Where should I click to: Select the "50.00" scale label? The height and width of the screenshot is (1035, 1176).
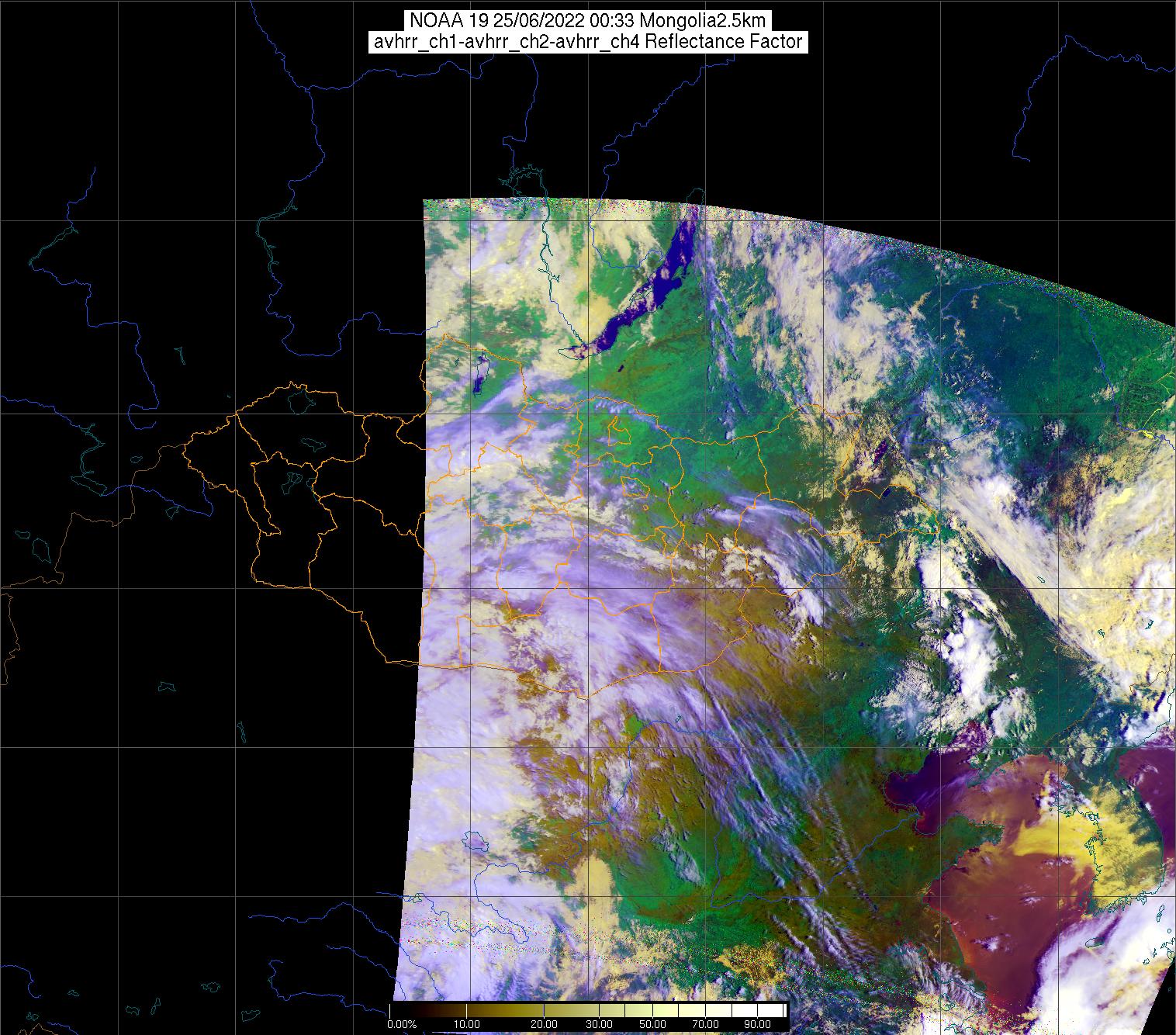[652, 1024]
